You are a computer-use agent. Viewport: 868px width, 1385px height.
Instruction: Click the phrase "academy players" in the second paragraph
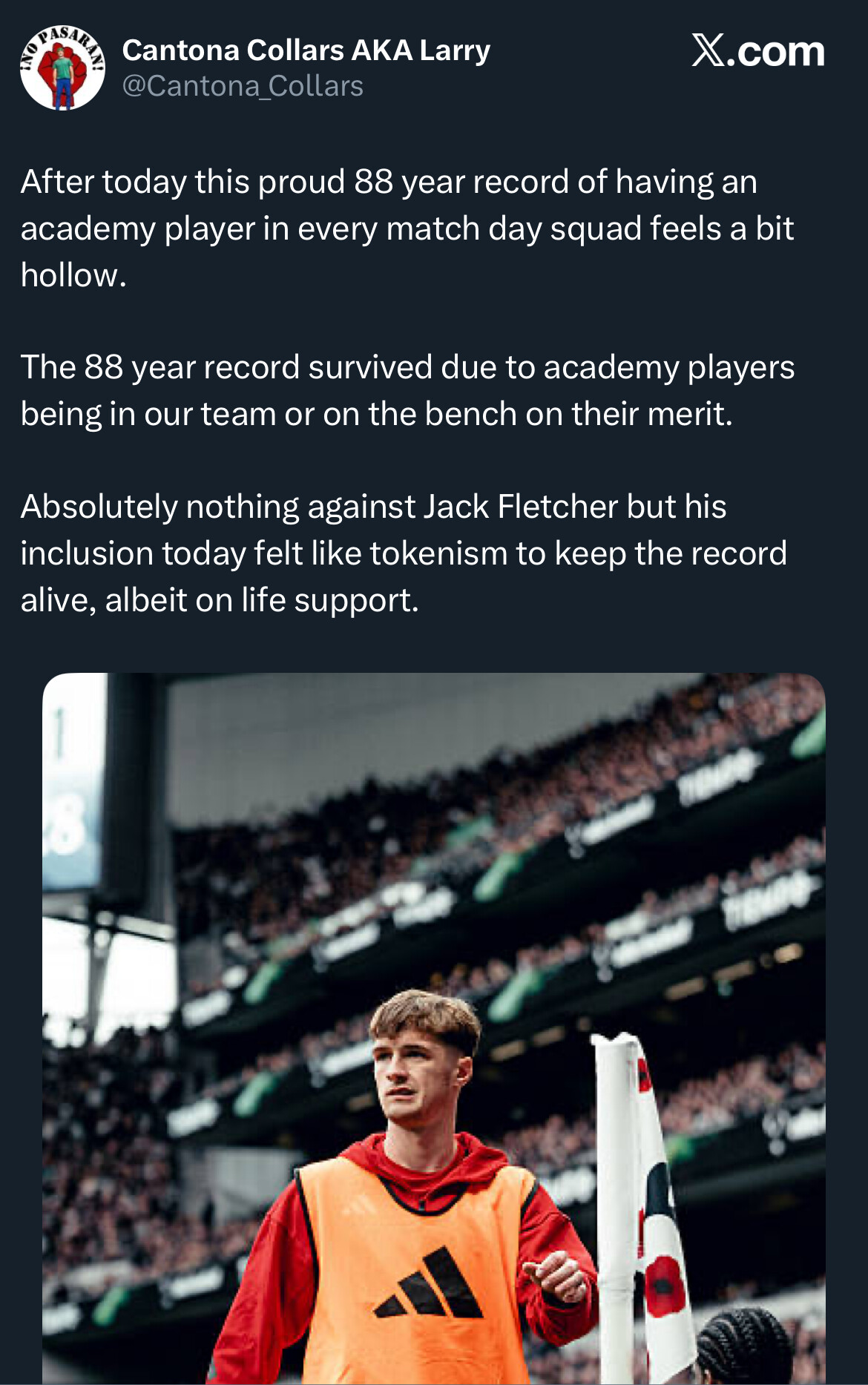(x=668, y=367)
